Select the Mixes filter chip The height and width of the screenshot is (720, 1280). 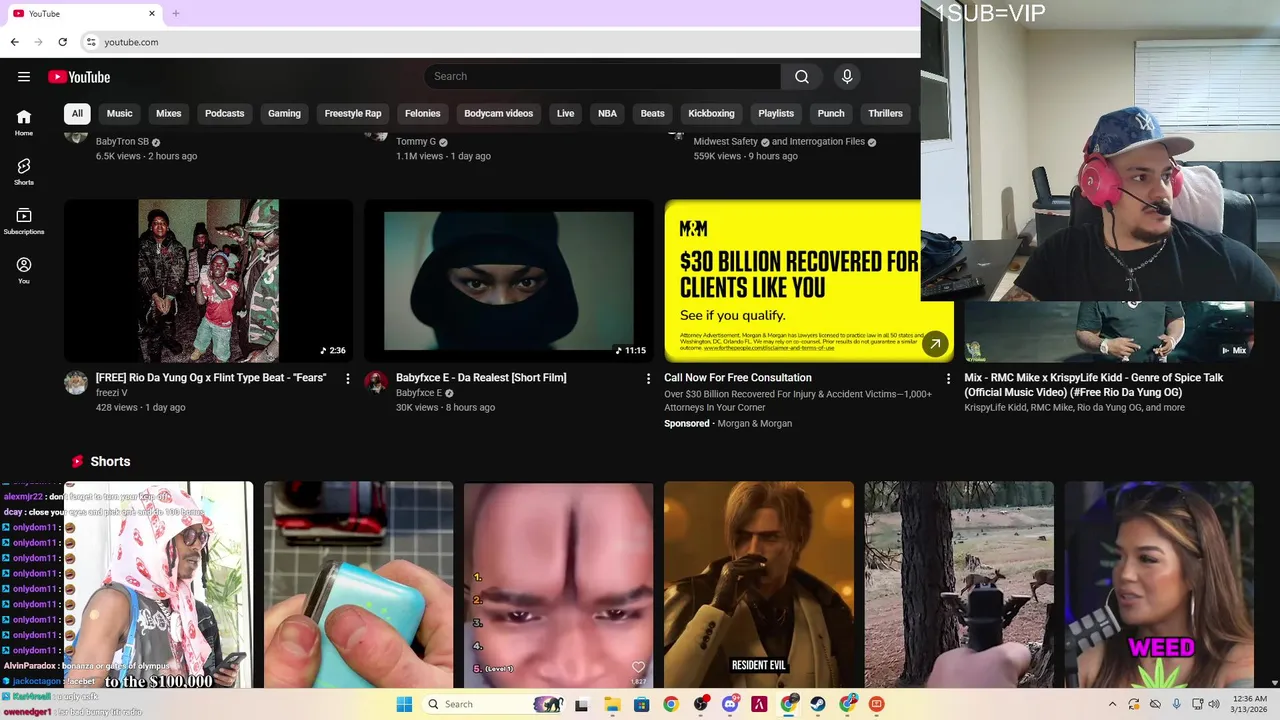169,113
